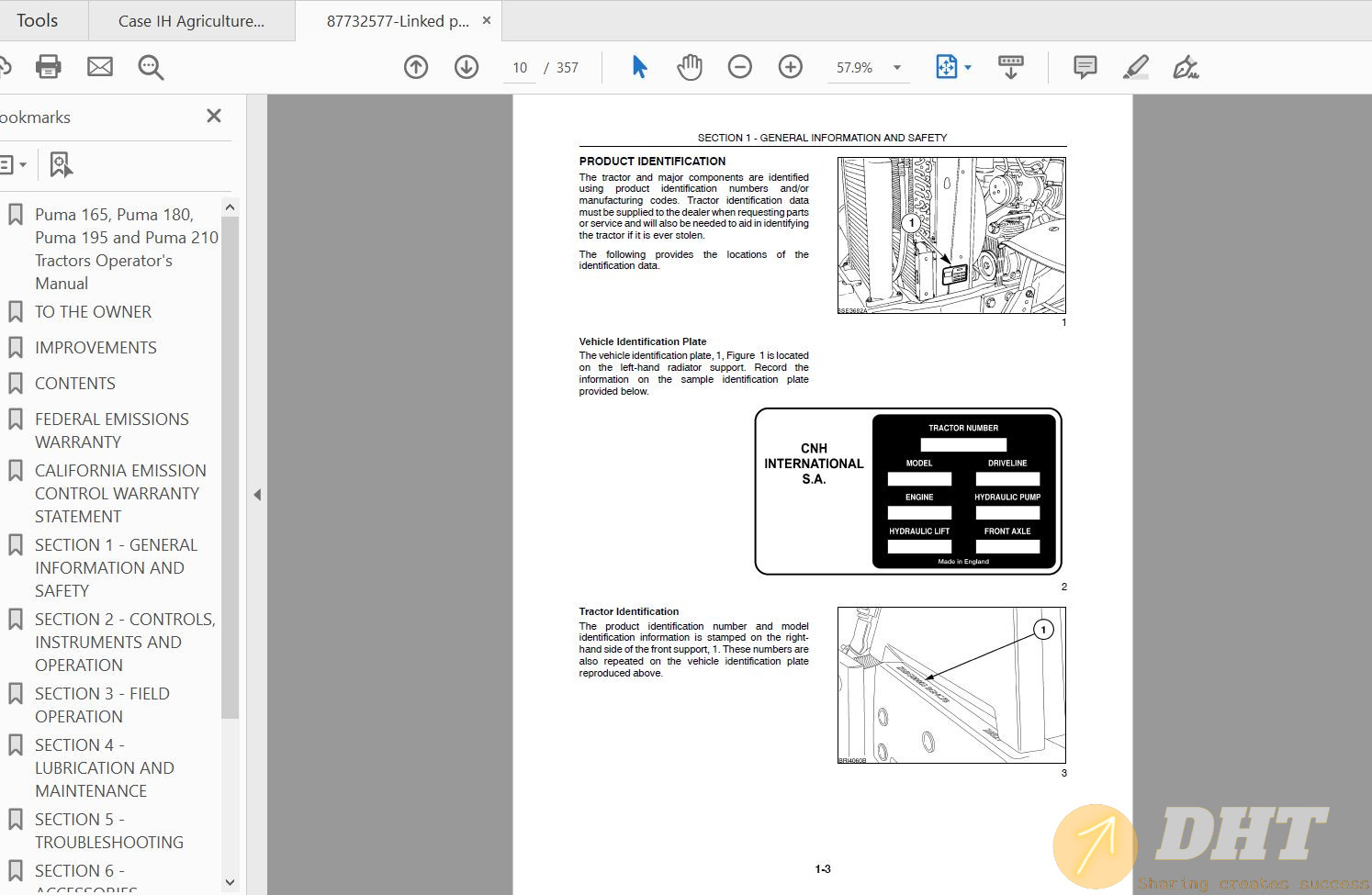The width and height of the screenshot is (1372, 895).
Task: Click the page number input field
Action: pos(520,68)
